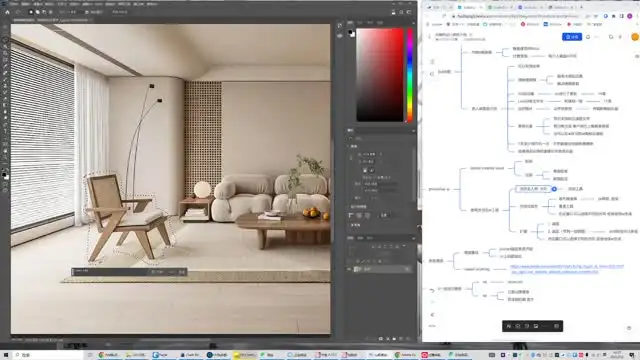
Task: Click the blue share button on mind map page
Action: [x=572, y=37]
